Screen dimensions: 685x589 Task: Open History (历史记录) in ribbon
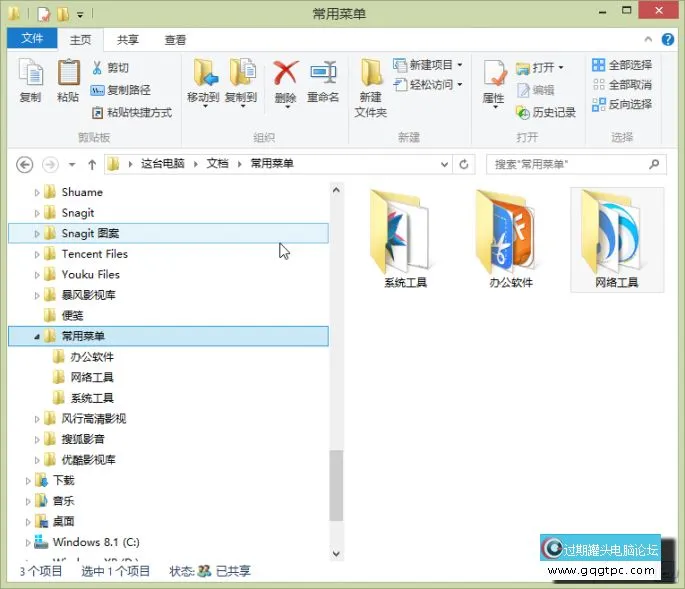coord(546,113)
